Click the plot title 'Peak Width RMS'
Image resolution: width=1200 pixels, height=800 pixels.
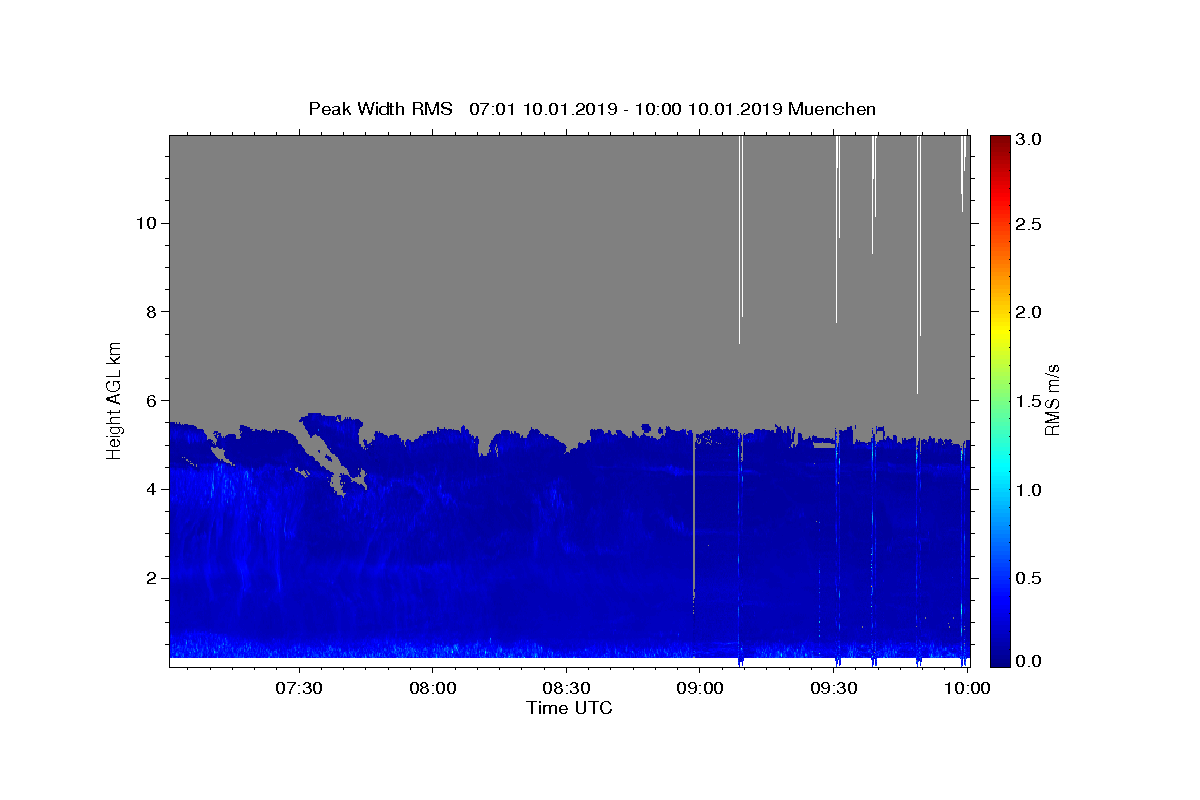point(380,109)
